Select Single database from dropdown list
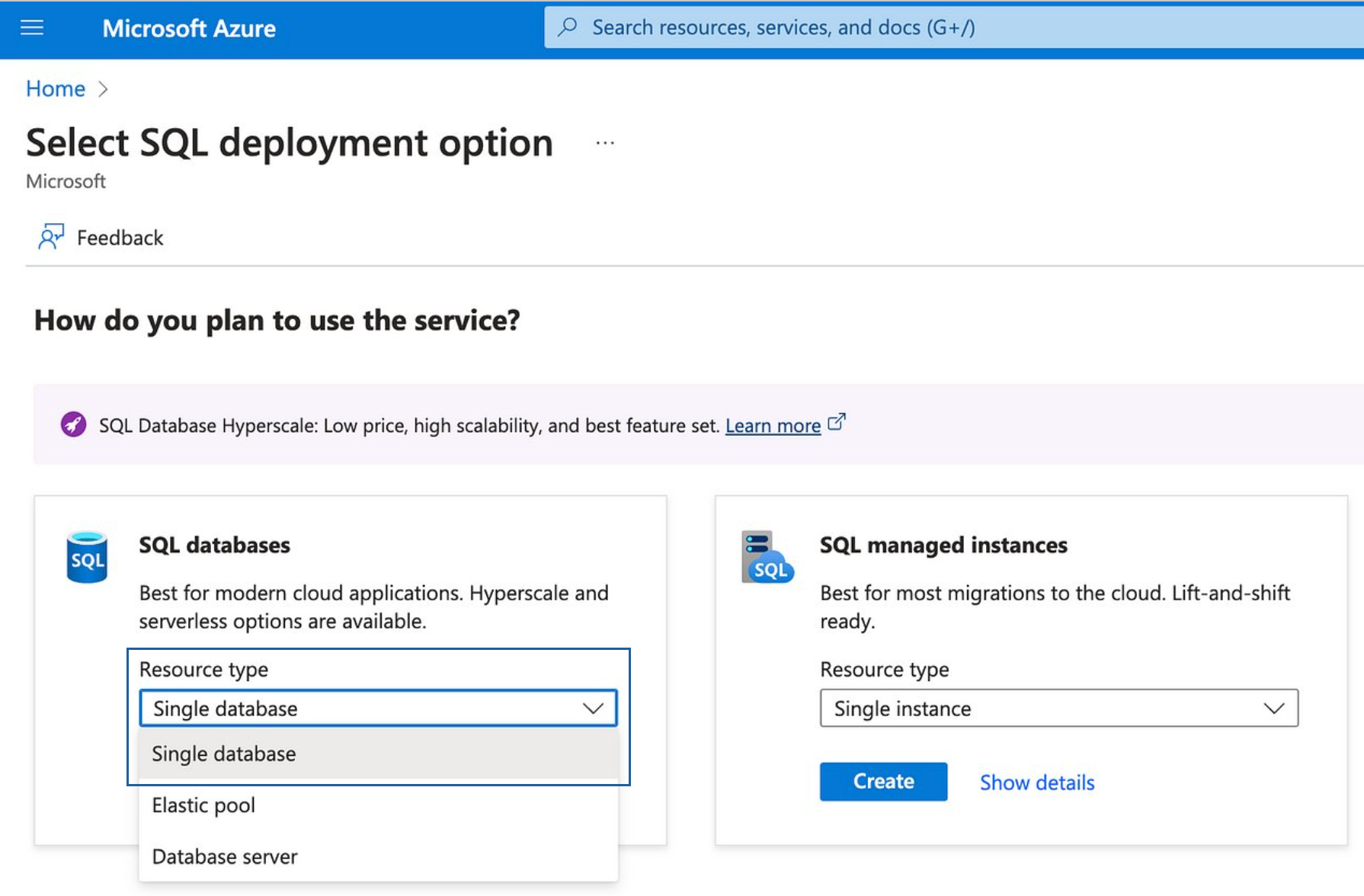This screenshot has height=896, width=1364. (x=224, y=754)
